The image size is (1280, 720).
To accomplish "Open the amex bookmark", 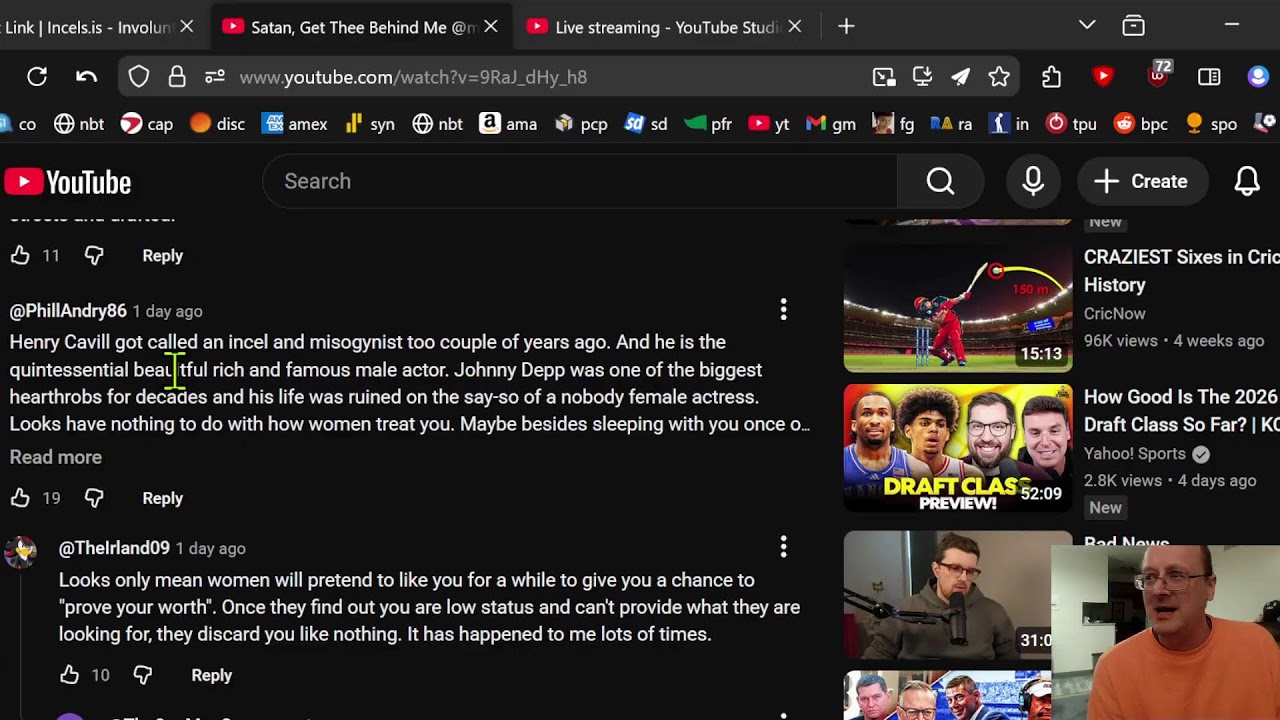I will coord(295,124).
